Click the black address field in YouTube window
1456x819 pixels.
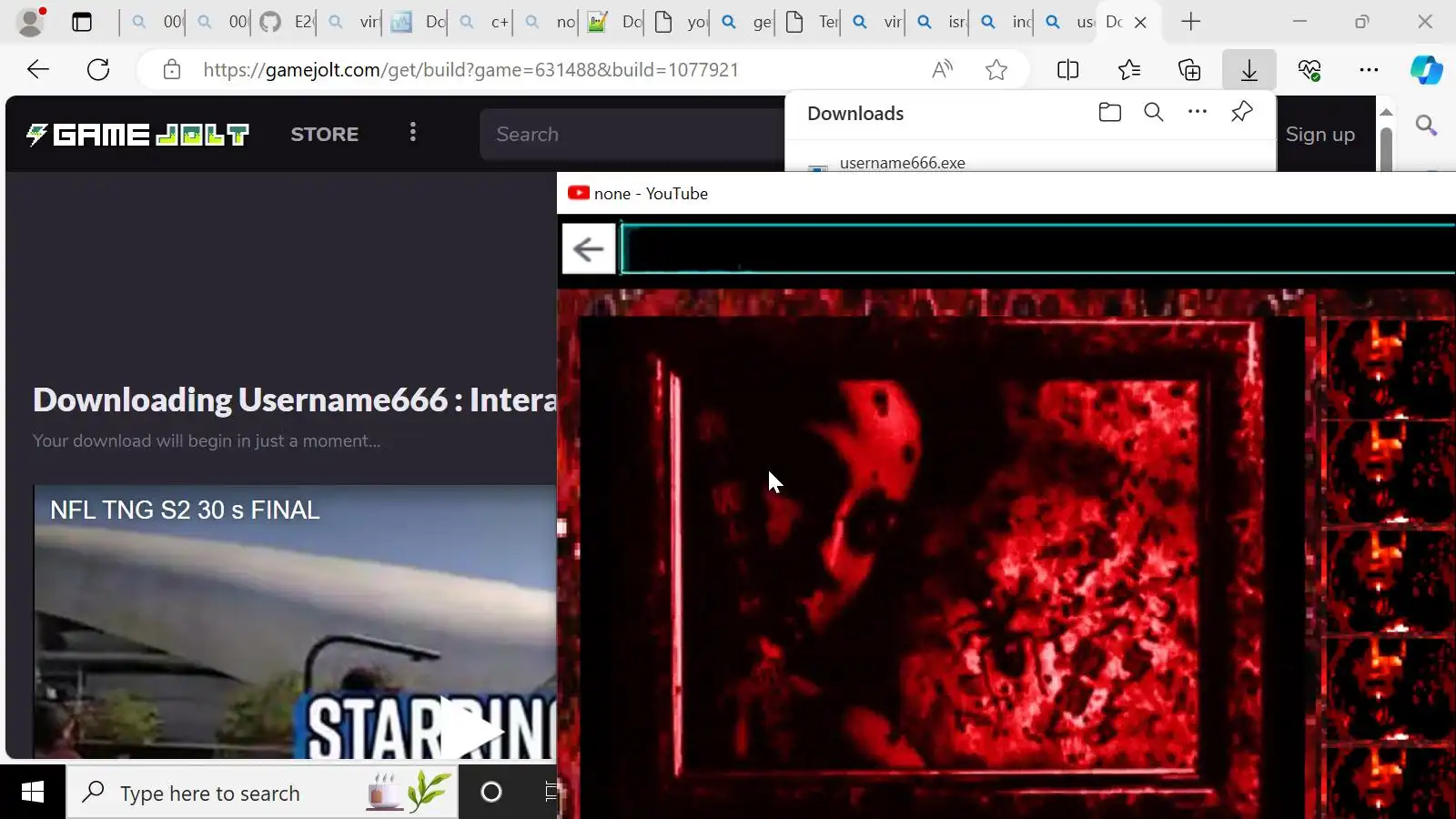tap(1037, 248)
